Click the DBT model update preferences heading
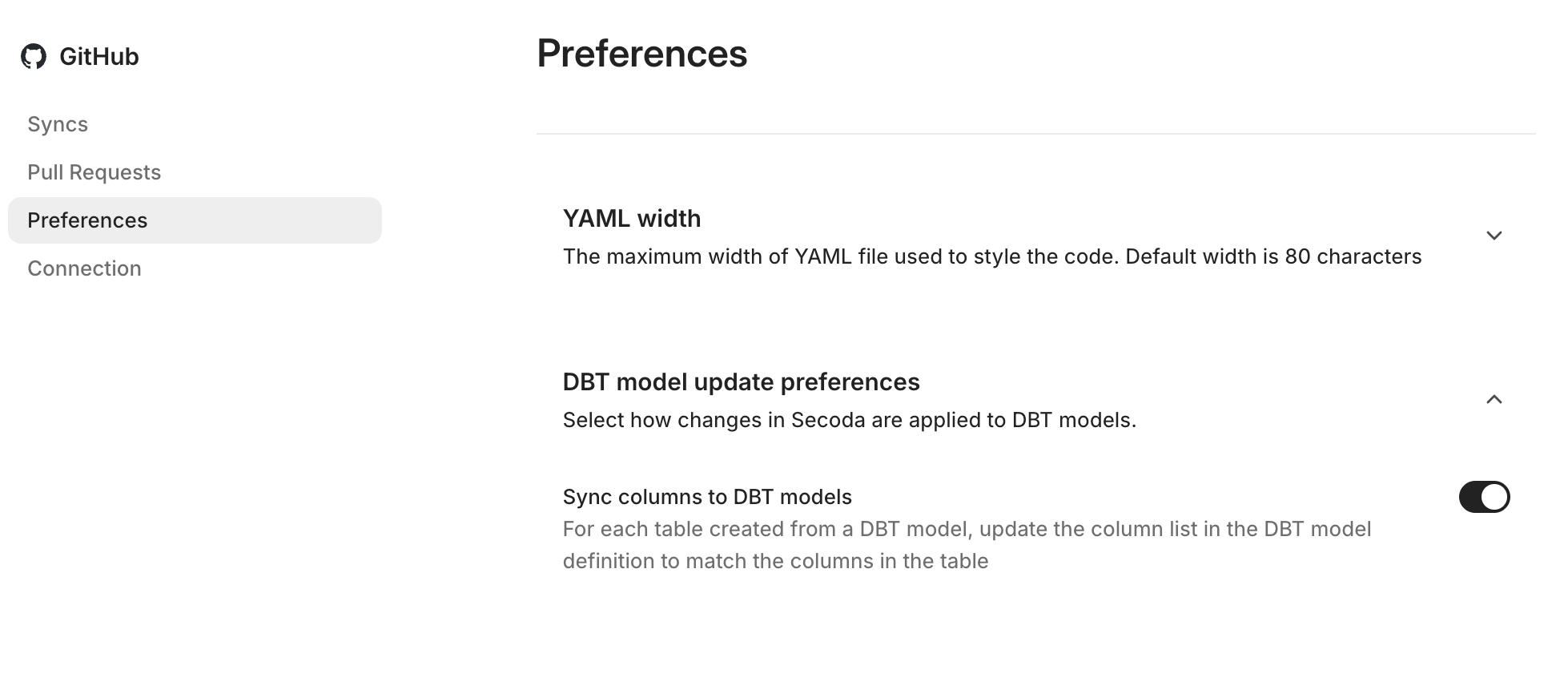This screenshot has height=694, width=1568. (x=741, y=382)
